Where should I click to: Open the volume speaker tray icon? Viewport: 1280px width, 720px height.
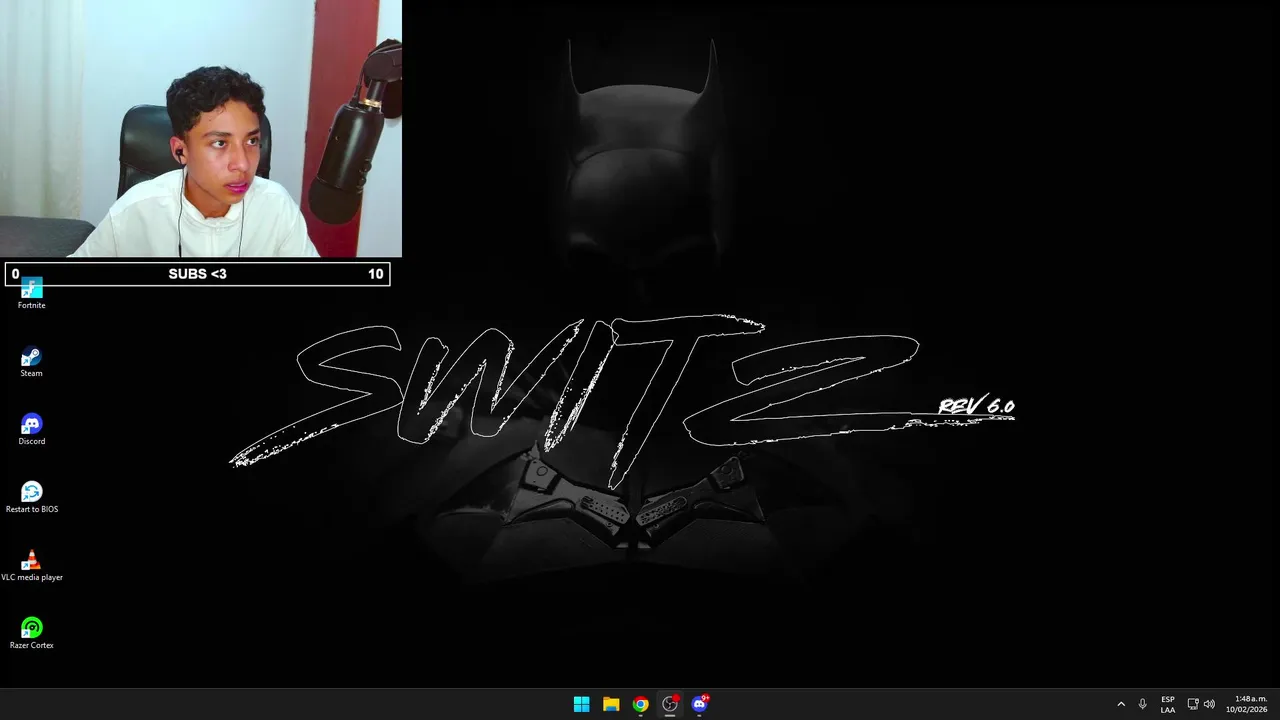click(x=1209, y=704)
